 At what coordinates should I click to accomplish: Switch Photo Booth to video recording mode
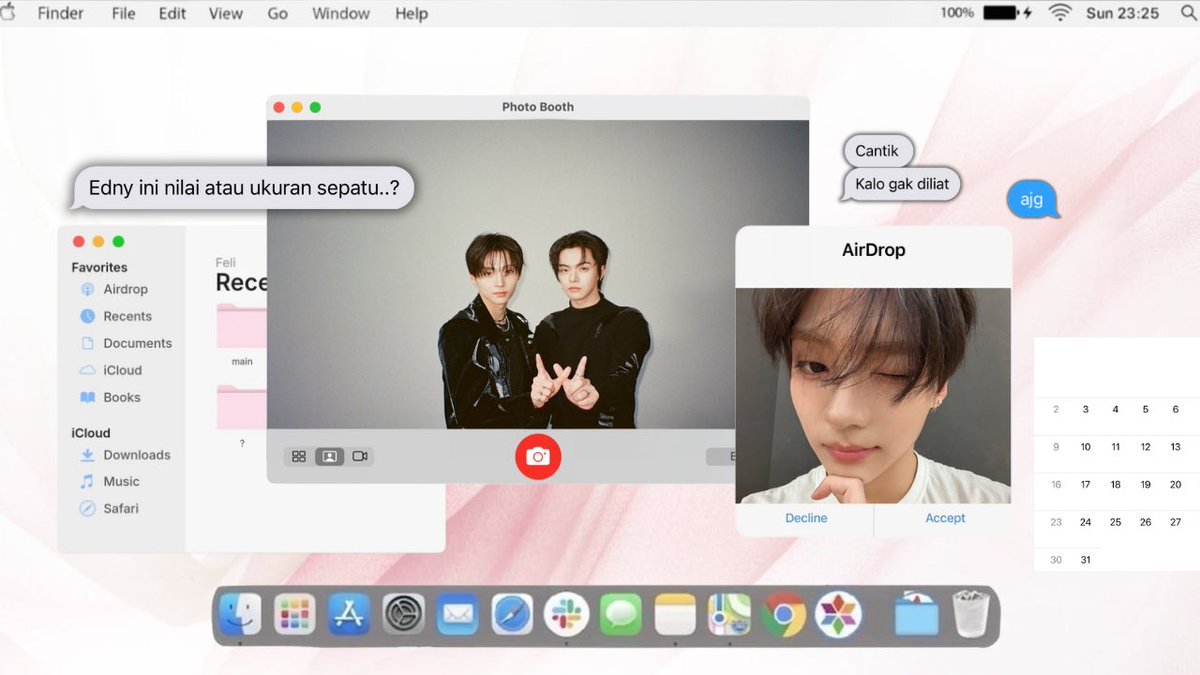[360, 456]
